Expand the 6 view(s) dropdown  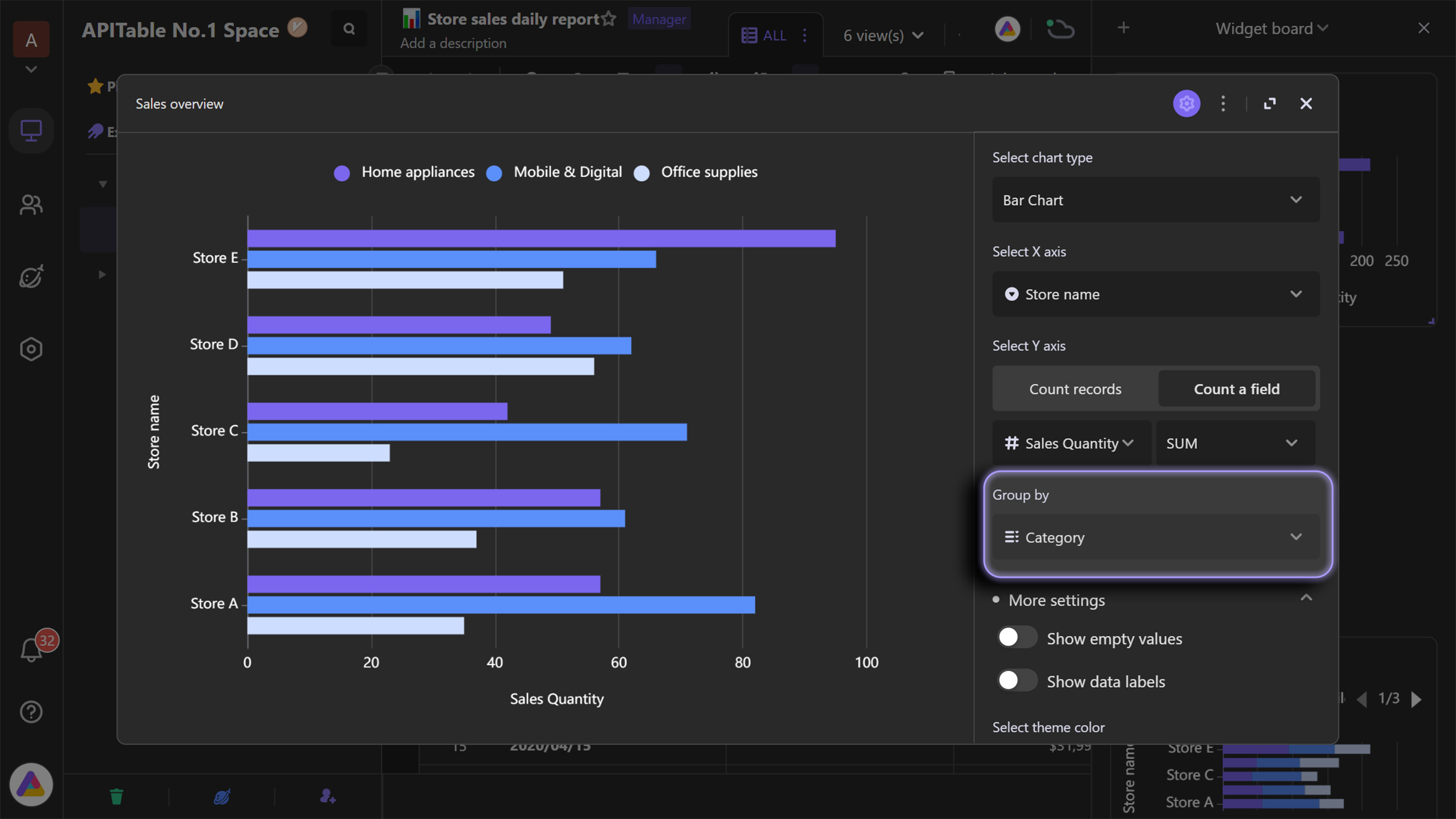[x=884, y=35]
